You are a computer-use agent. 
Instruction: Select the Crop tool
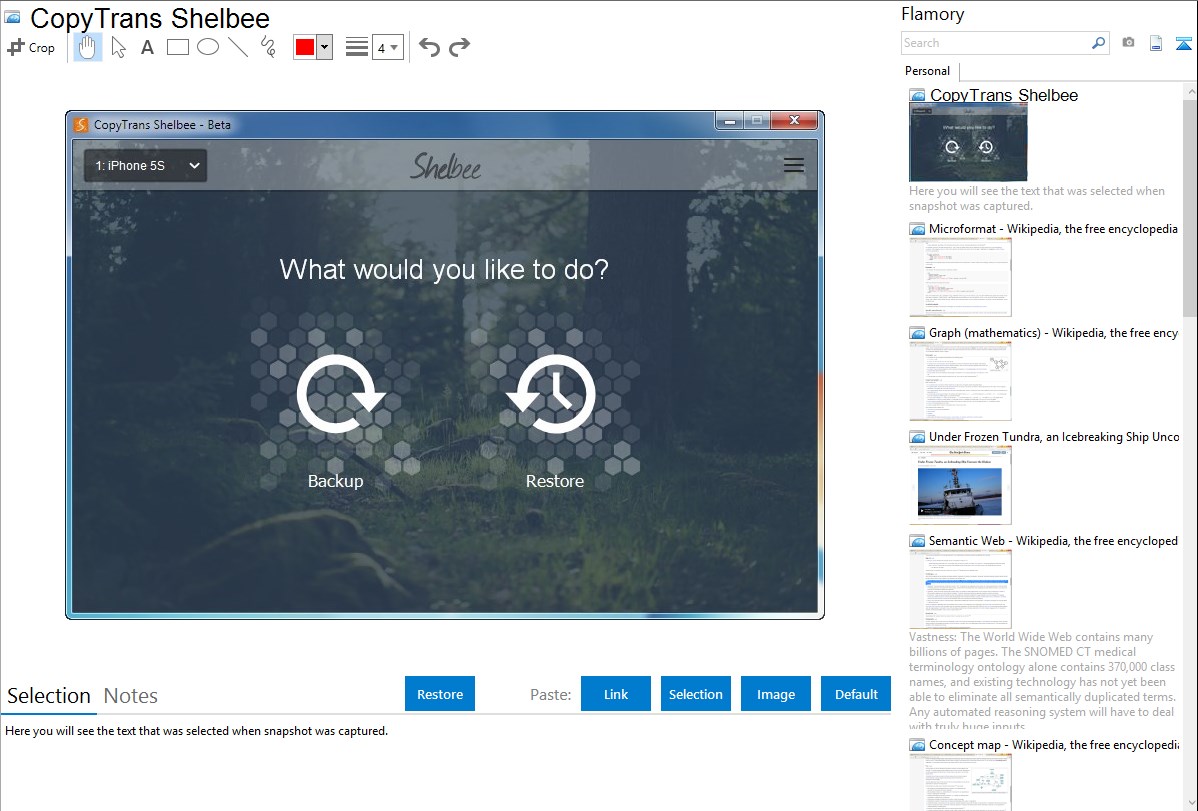coord(31,47)
